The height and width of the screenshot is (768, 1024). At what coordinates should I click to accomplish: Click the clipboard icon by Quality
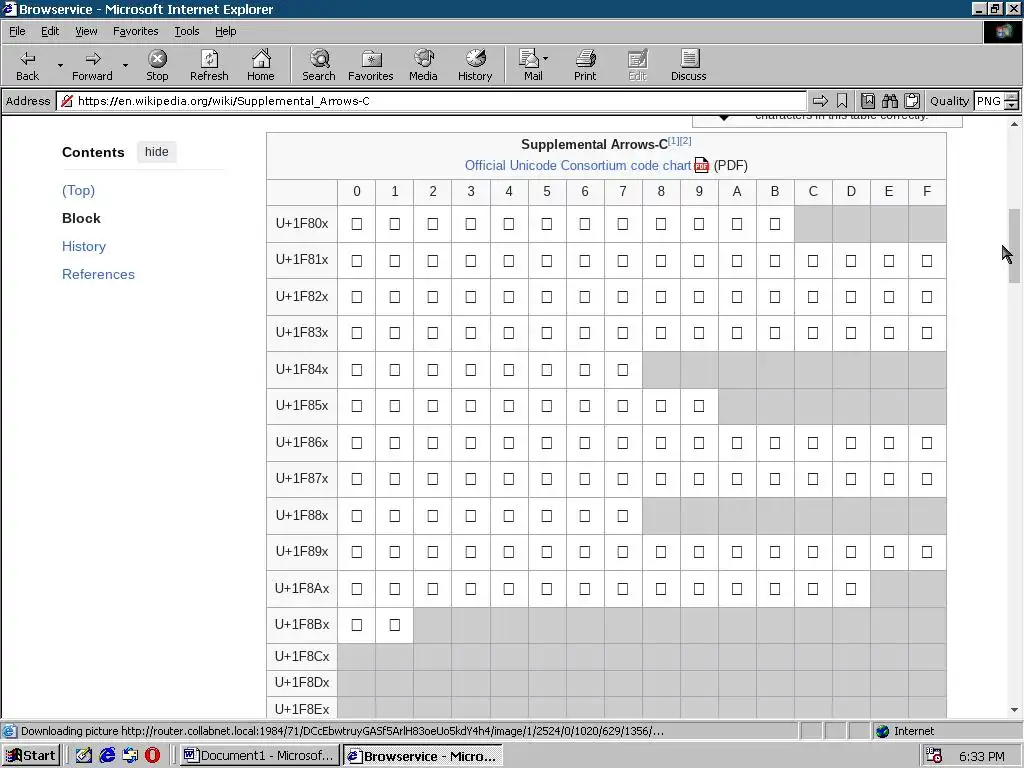912,101
